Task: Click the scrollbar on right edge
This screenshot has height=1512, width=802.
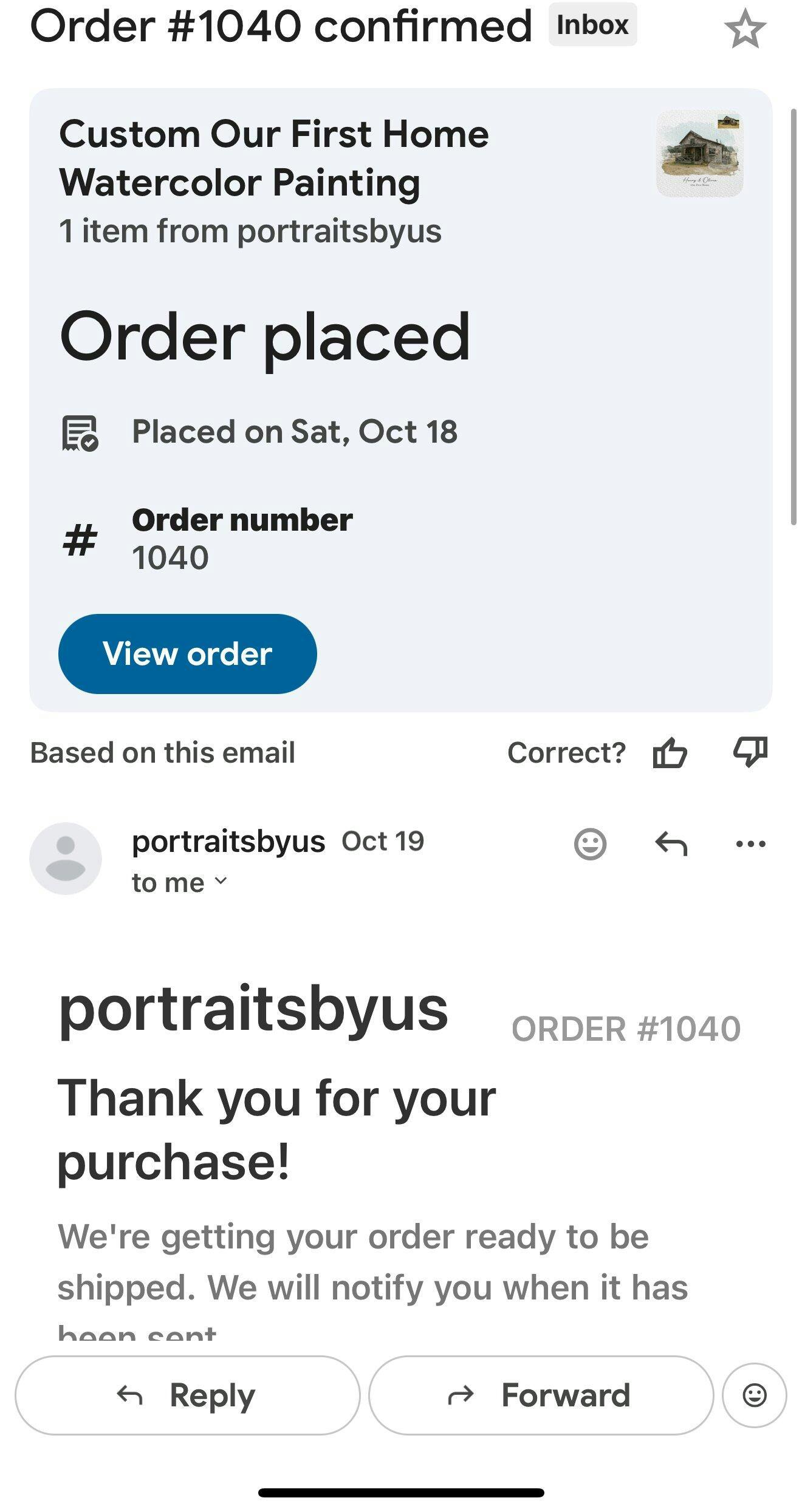Action: (x=793, y=316)
